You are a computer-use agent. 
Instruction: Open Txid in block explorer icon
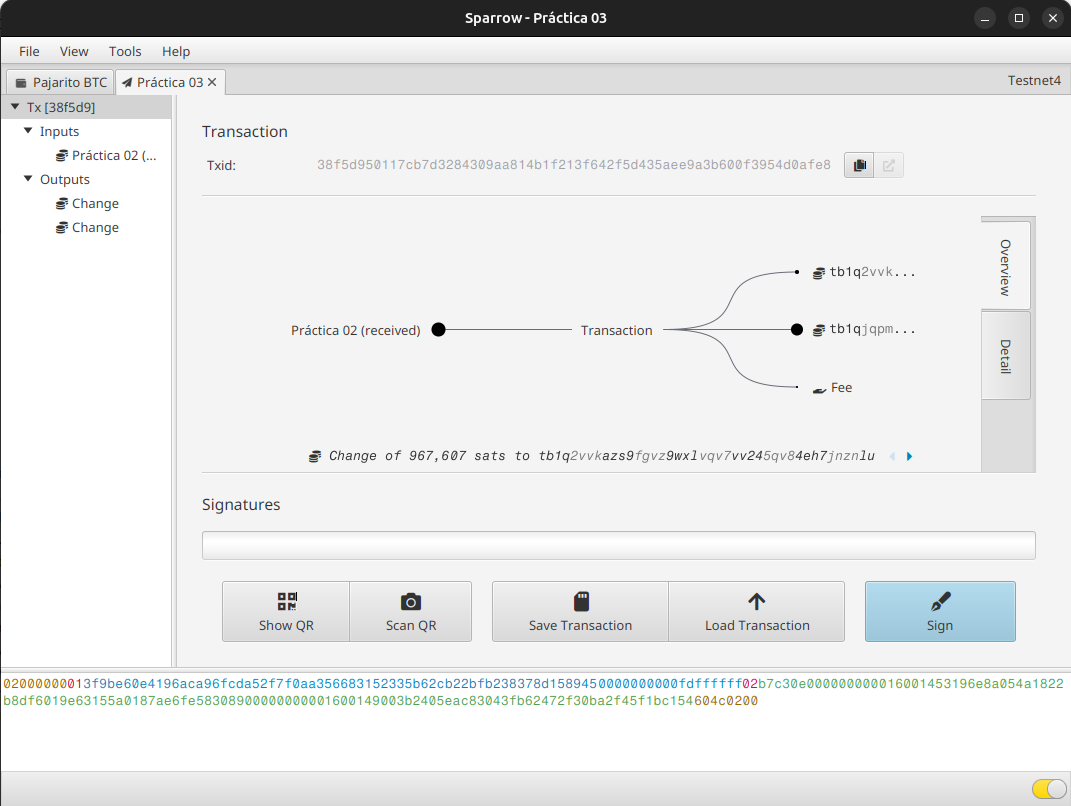point(889,165)
